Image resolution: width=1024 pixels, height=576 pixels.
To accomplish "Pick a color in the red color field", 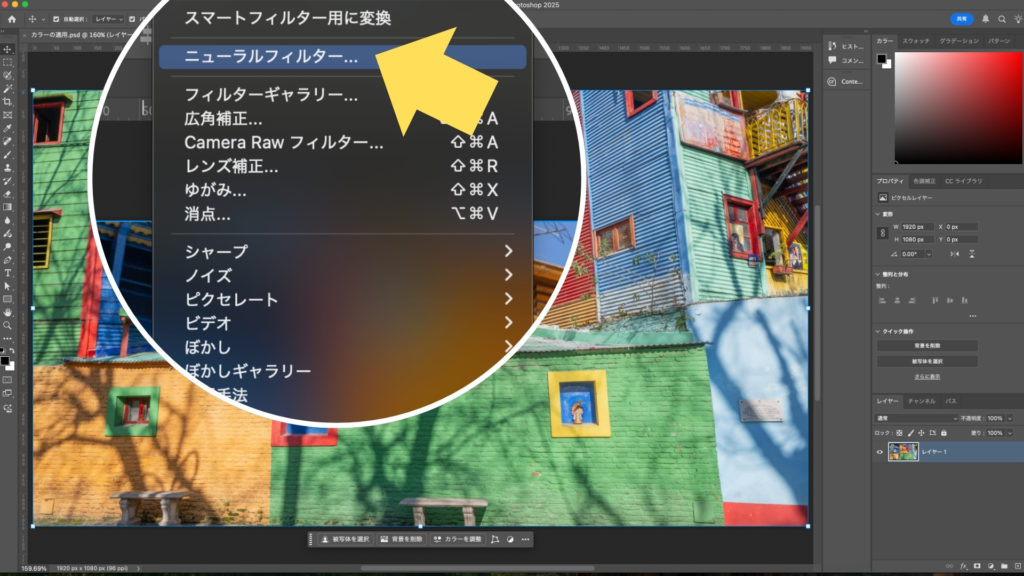I will (x=960, y=105).
